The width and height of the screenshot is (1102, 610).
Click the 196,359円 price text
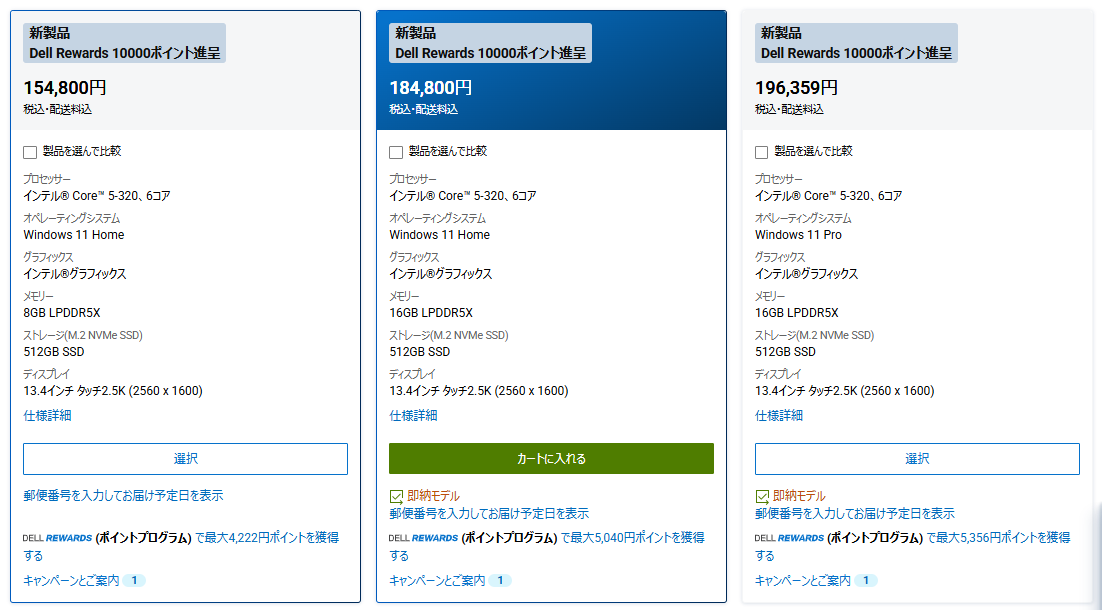(796, 88)
